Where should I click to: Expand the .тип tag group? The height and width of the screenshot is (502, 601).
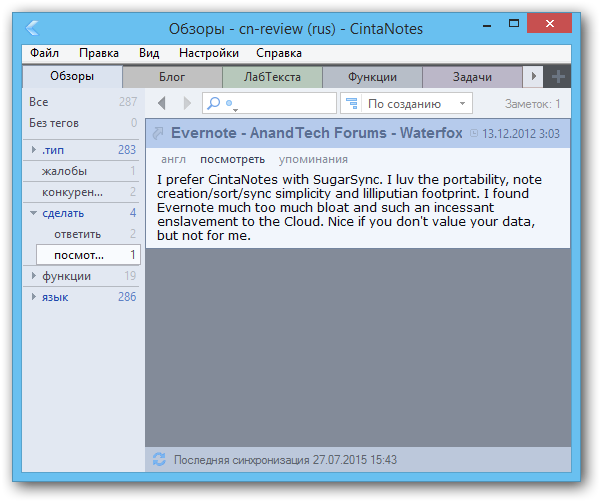34,149
